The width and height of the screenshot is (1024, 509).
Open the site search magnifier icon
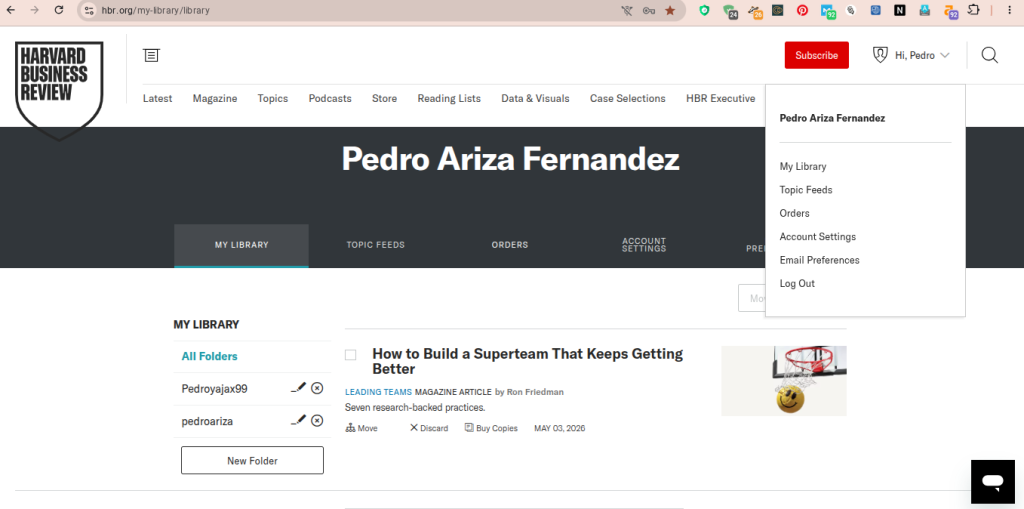989,56
